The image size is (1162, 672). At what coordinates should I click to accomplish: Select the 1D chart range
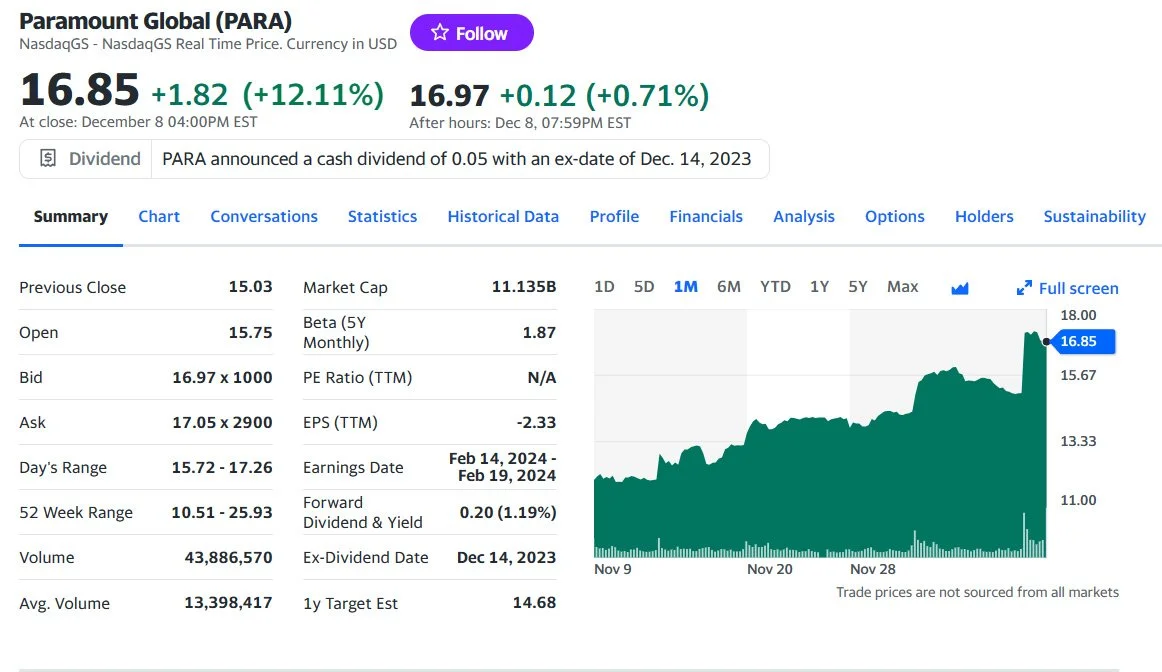604,287
